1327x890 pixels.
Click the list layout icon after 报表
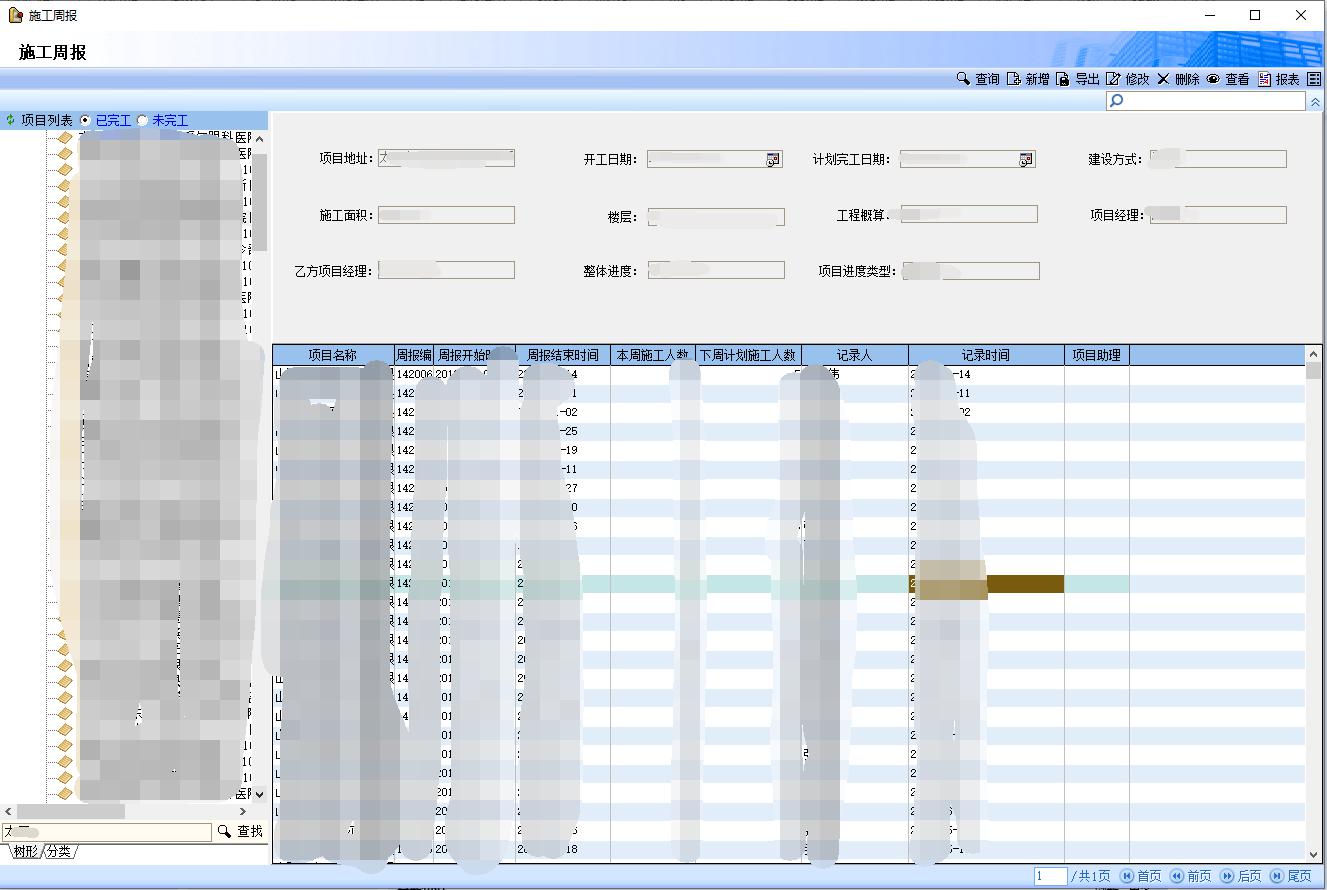(1314, 79)
